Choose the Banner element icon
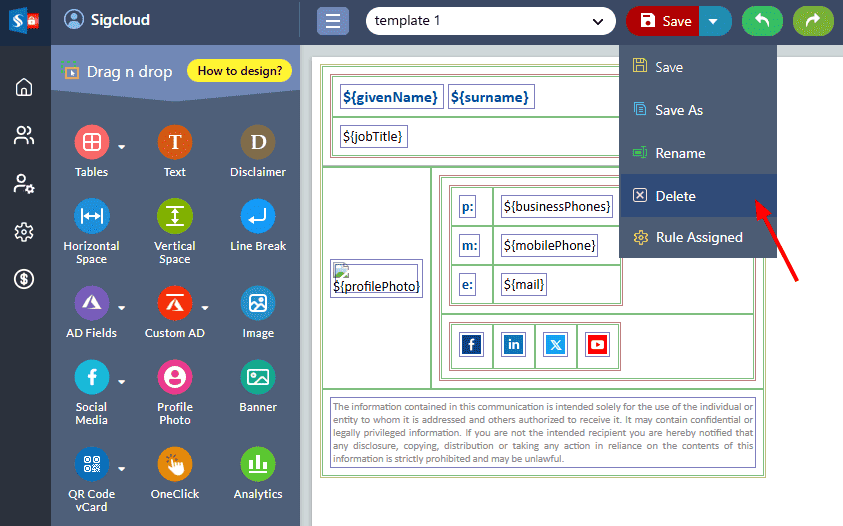The image size is (843, 526). click(258, 377)
